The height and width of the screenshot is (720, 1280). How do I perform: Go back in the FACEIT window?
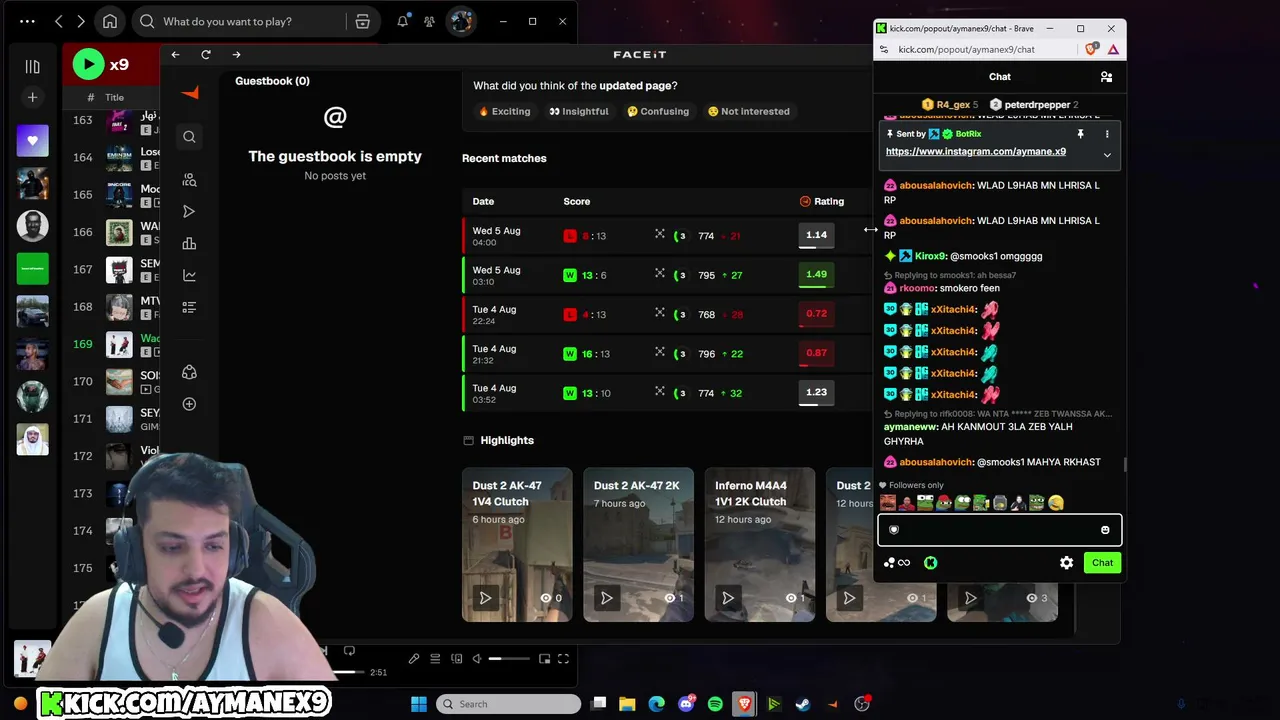pos(176,54)
